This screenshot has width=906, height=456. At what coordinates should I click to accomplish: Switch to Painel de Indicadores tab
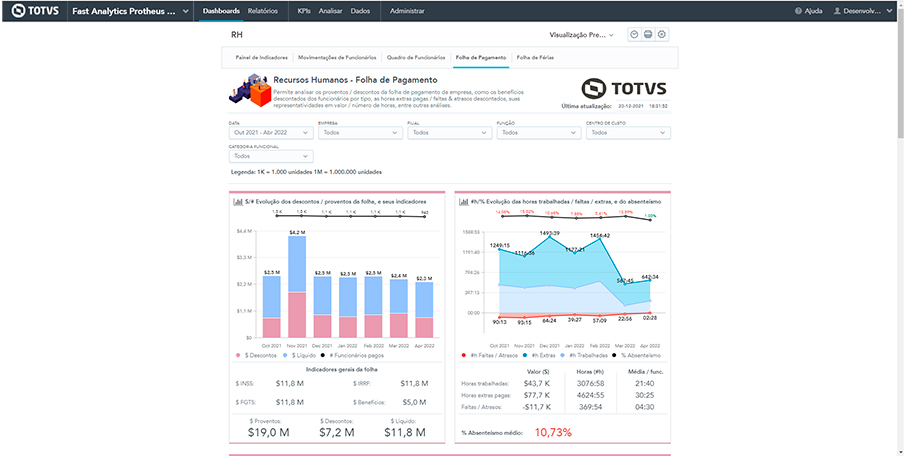pyautogui.click(x=262, y=58)
